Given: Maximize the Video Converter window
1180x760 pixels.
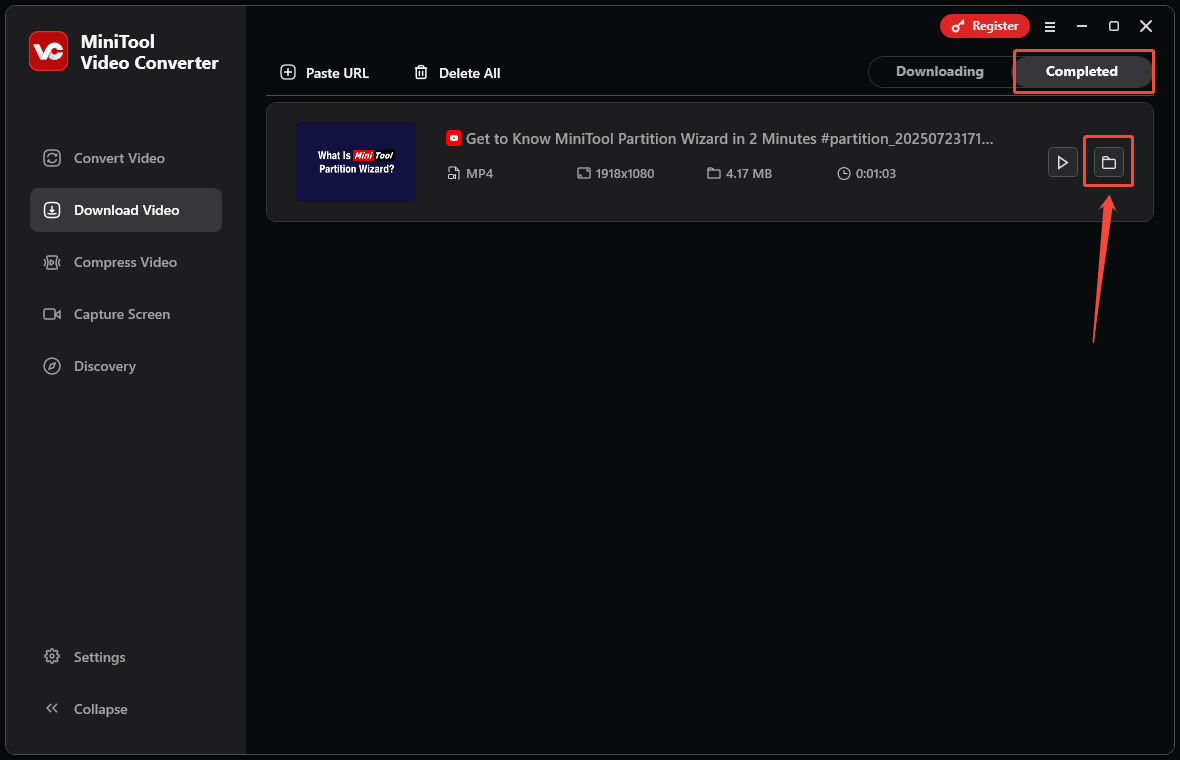Looking at the screenshot, I should pyautogui.click(x=1114, y=26).
